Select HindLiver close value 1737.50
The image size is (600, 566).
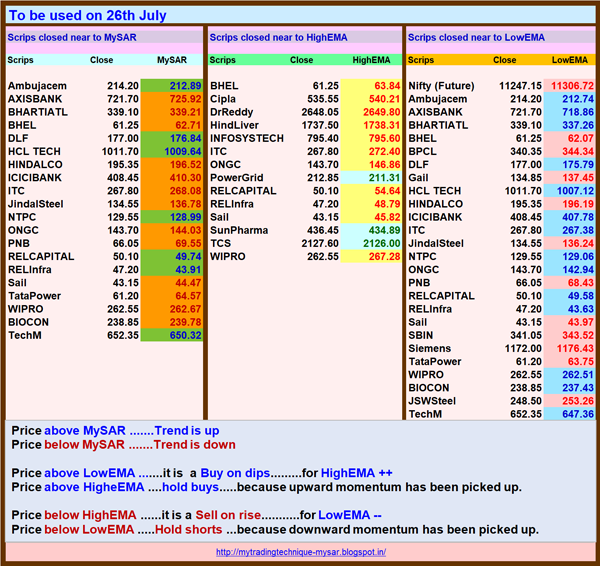320,125
